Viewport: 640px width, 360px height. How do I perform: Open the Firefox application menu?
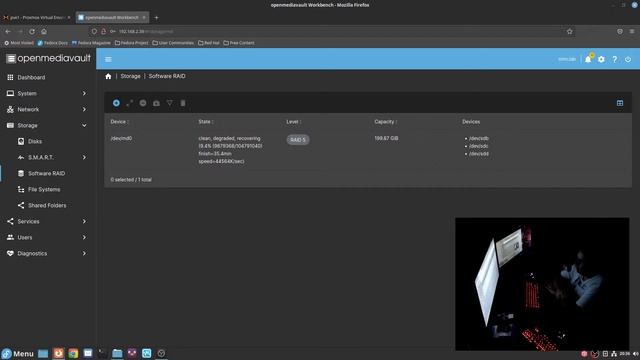tap(631, 31)
